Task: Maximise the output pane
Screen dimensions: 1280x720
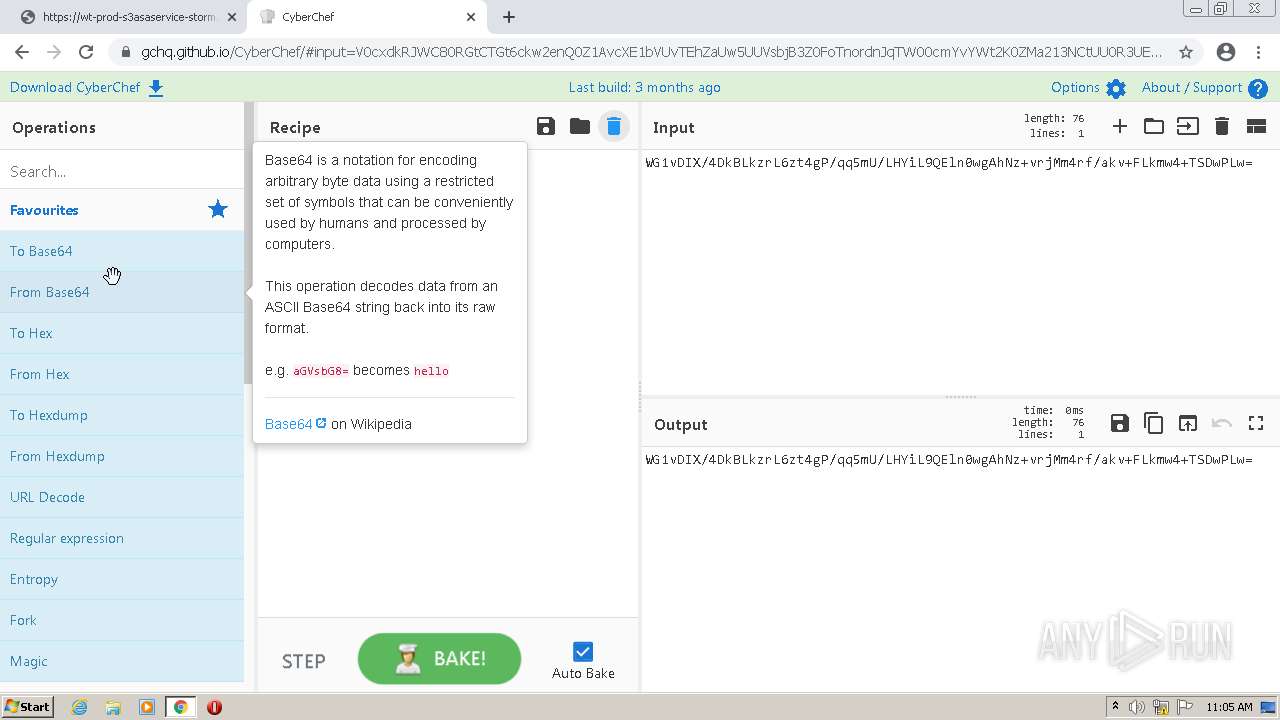Action: coord(1256,423)
